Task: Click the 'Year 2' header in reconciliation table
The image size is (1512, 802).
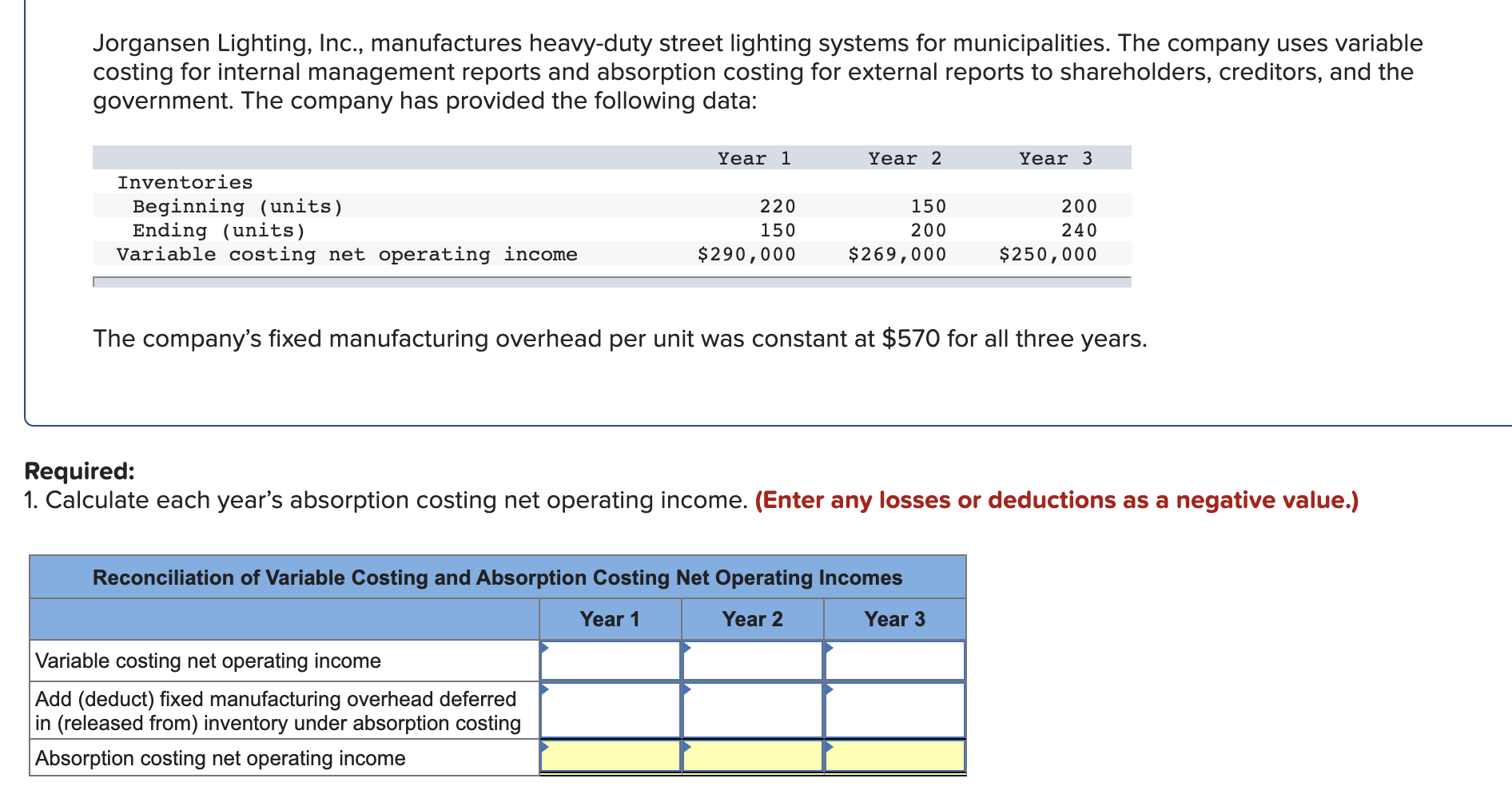Action: click(752, 619)
